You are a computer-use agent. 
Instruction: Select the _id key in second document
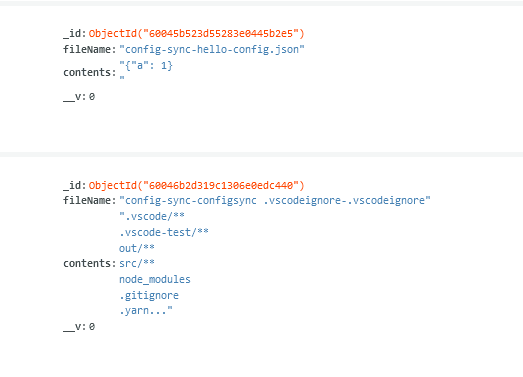[x=75, y=185]
